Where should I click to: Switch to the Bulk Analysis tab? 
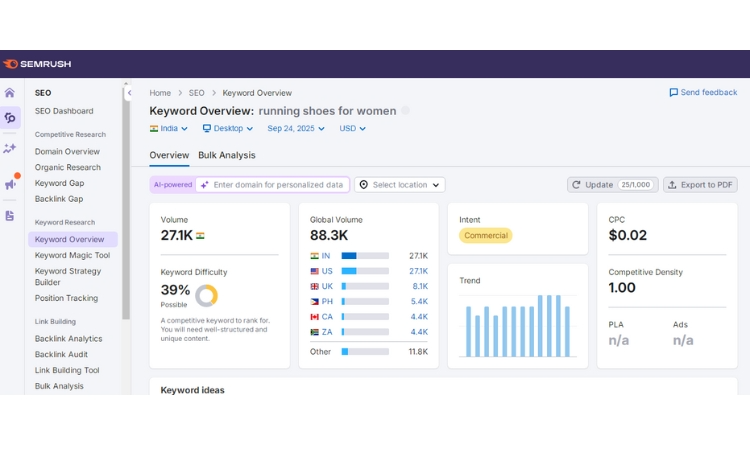coord(226,155)
